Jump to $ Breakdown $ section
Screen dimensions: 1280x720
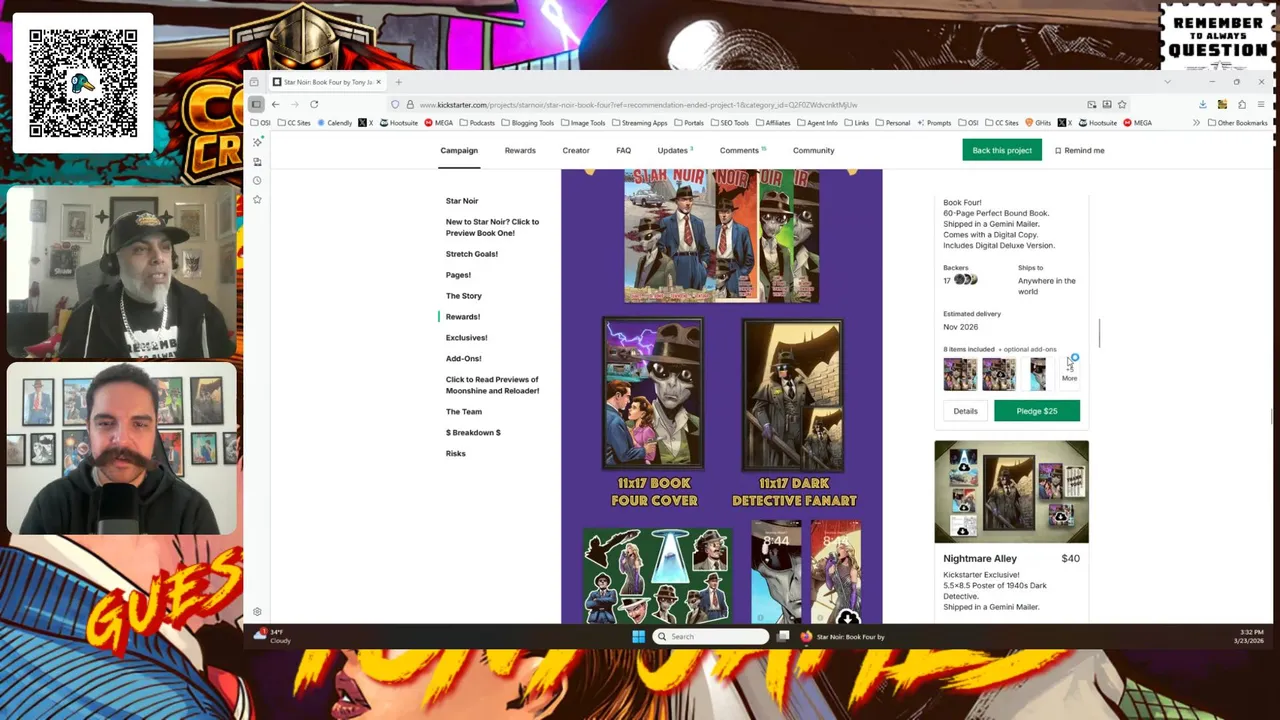pos(473,433)
